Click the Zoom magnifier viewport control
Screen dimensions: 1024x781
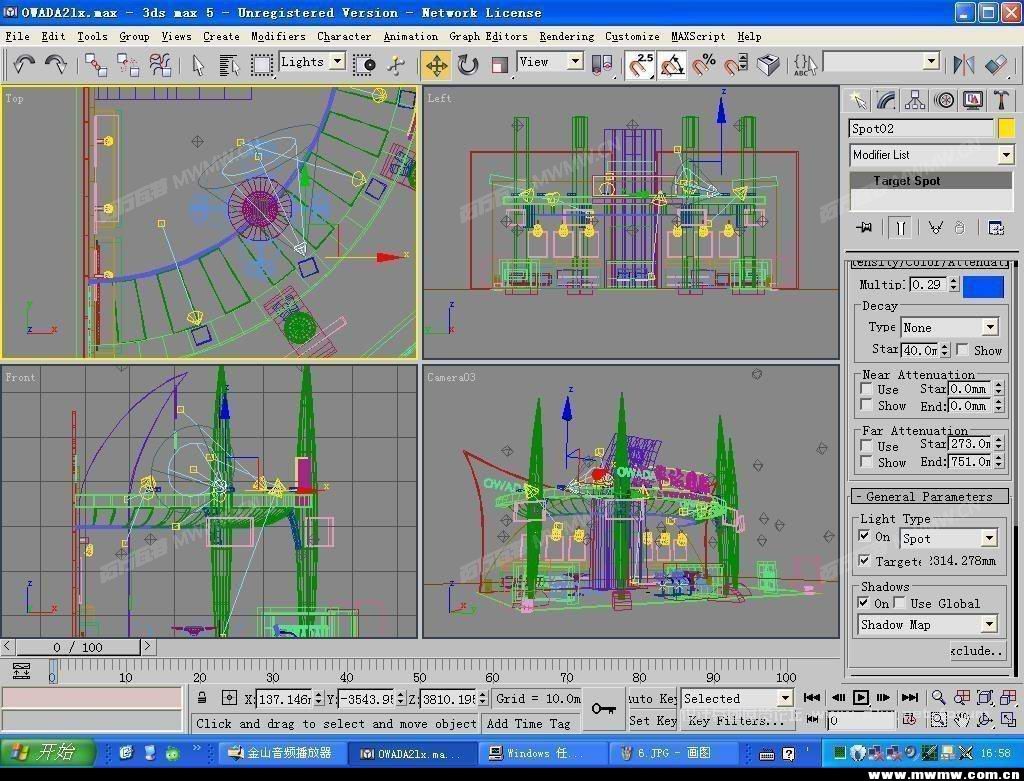(x=938, y=697)
